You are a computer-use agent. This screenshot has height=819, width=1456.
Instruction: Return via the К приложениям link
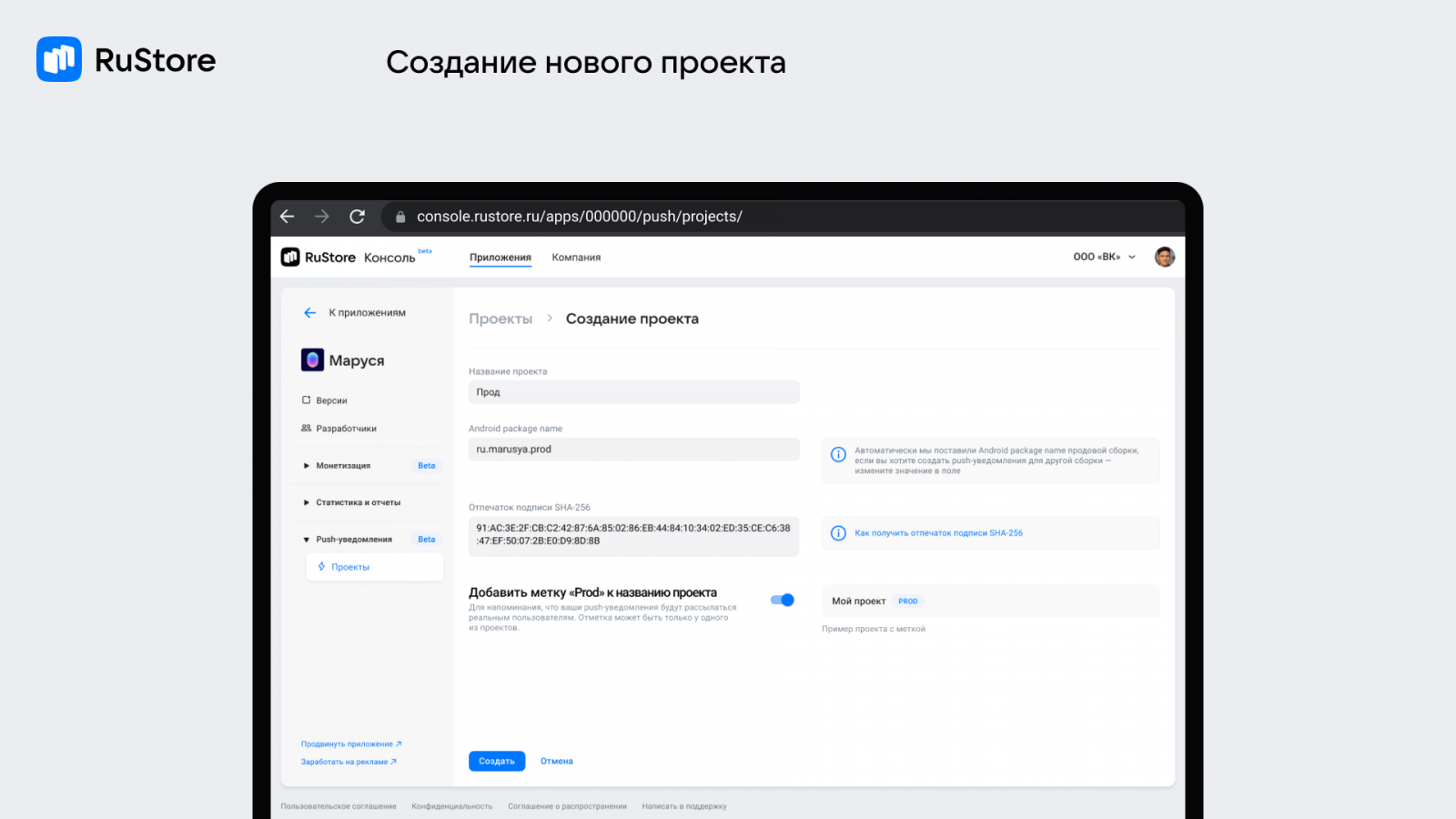368,313
